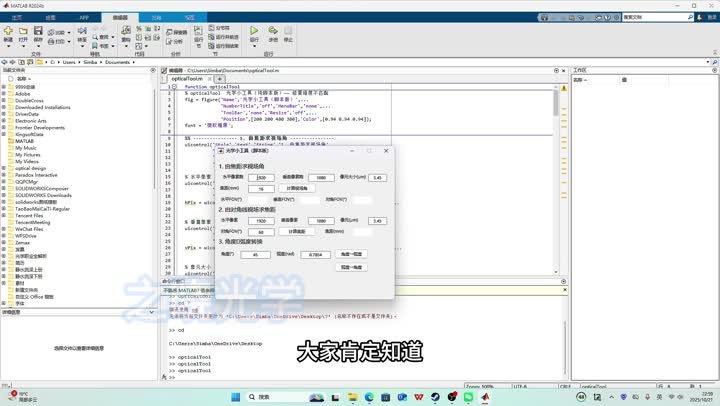
Task: Click the focal length field with value 16
Action: pos(261,189)
